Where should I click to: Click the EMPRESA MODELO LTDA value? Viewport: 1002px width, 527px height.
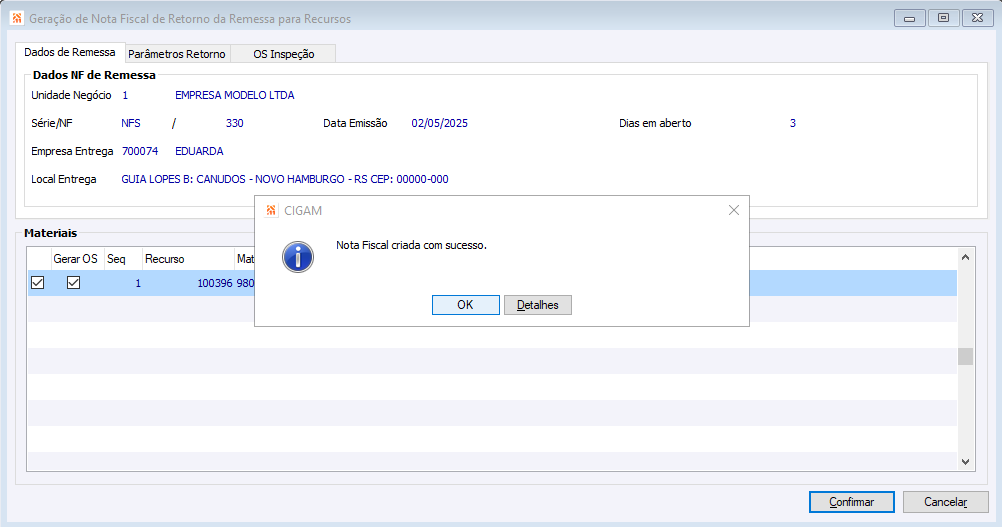(235, 95)
